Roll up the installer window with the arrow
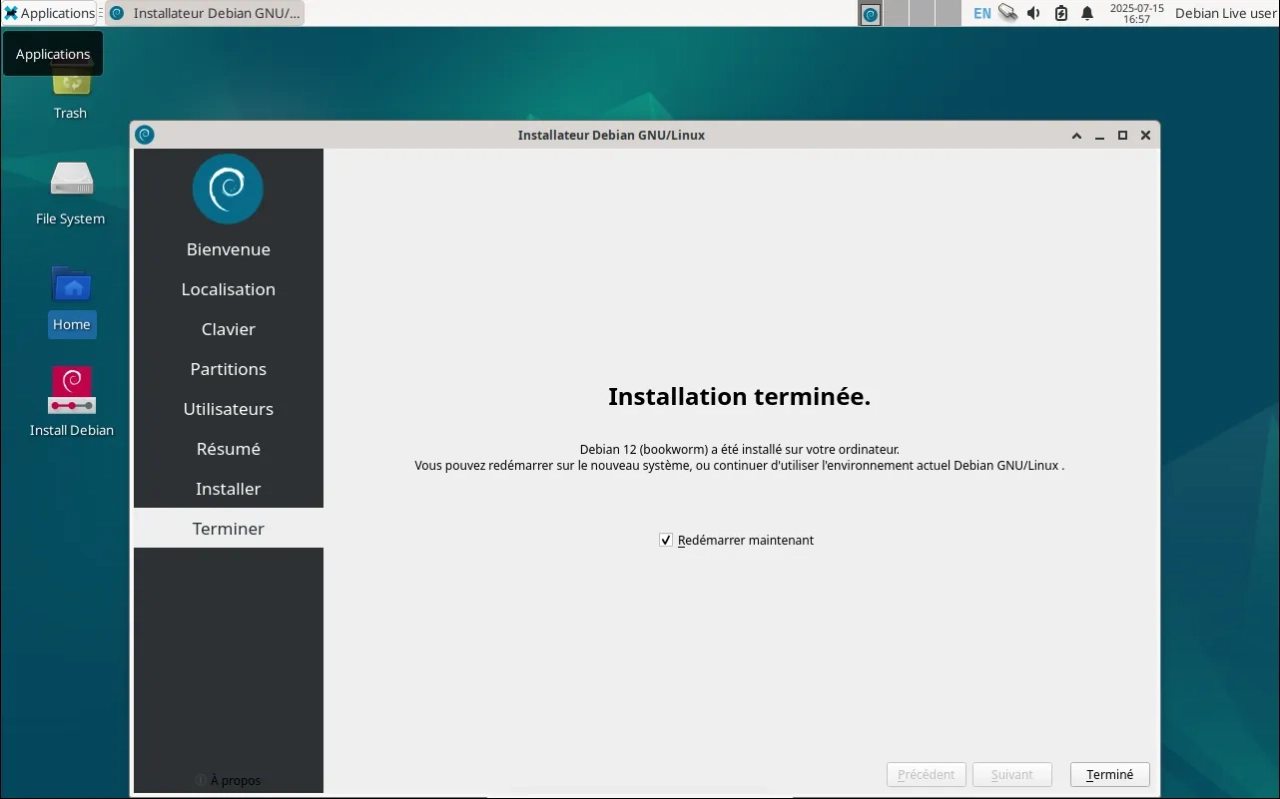This screenshot has height=799, width=1280. click(1076, 135)
